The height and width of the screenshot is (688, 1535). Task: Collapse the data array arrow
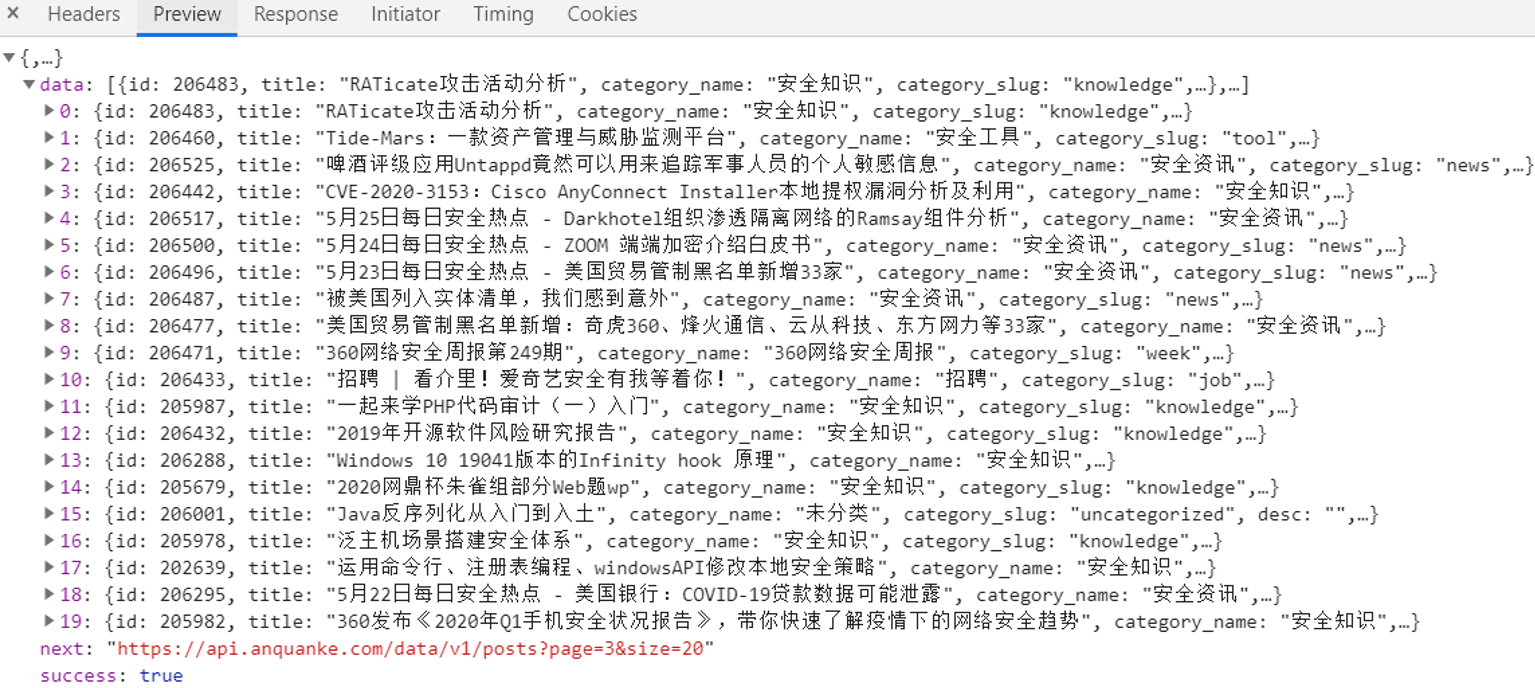[29, 85]
